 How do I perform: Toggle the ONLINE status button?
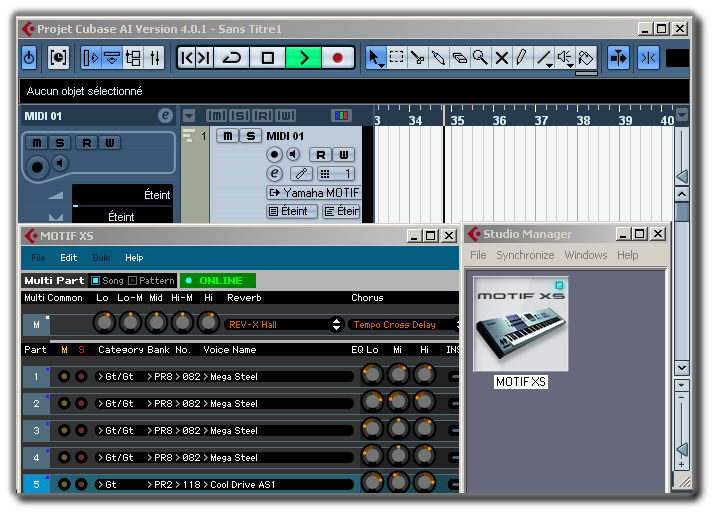tap(218, 281)
